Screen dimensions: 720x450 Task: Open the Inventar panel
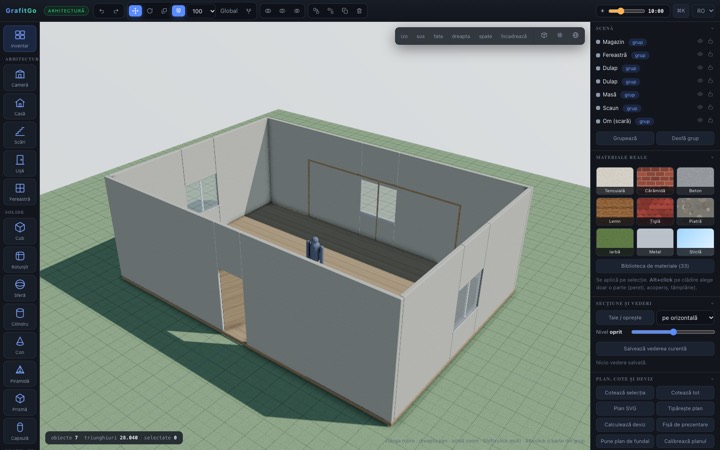[20, 39]
